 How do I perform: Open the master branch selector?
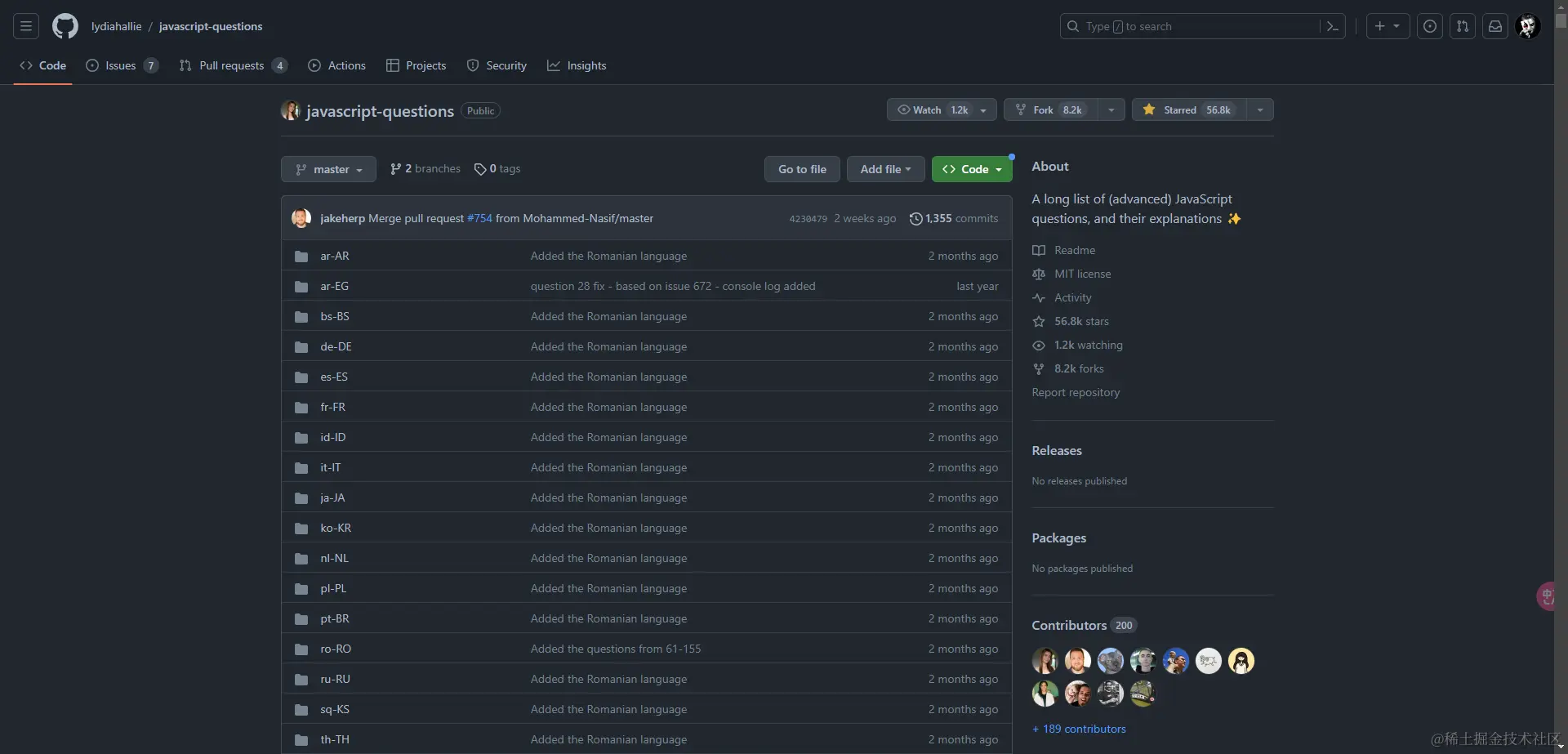pos(328,169)
